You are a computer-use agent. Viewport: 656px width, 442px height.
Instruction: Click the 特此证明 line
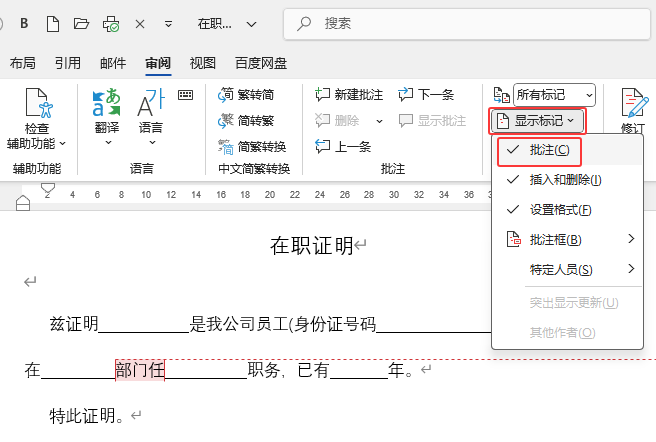pyautogui.click(x=86, y=416)
